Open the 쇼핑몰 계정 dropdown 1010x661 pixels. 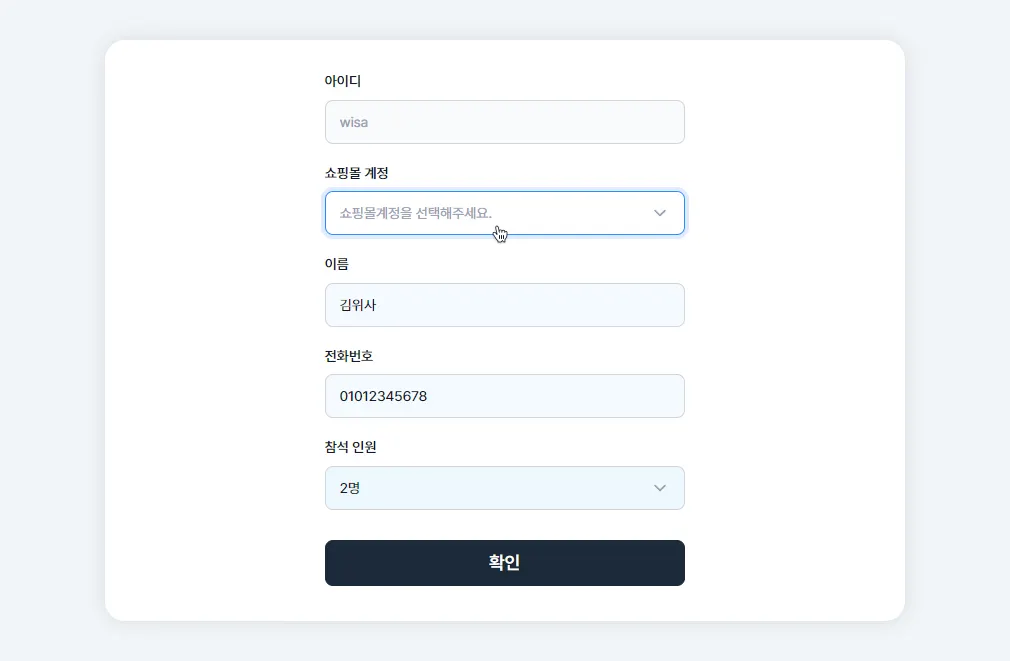click(x=504, y=213)
